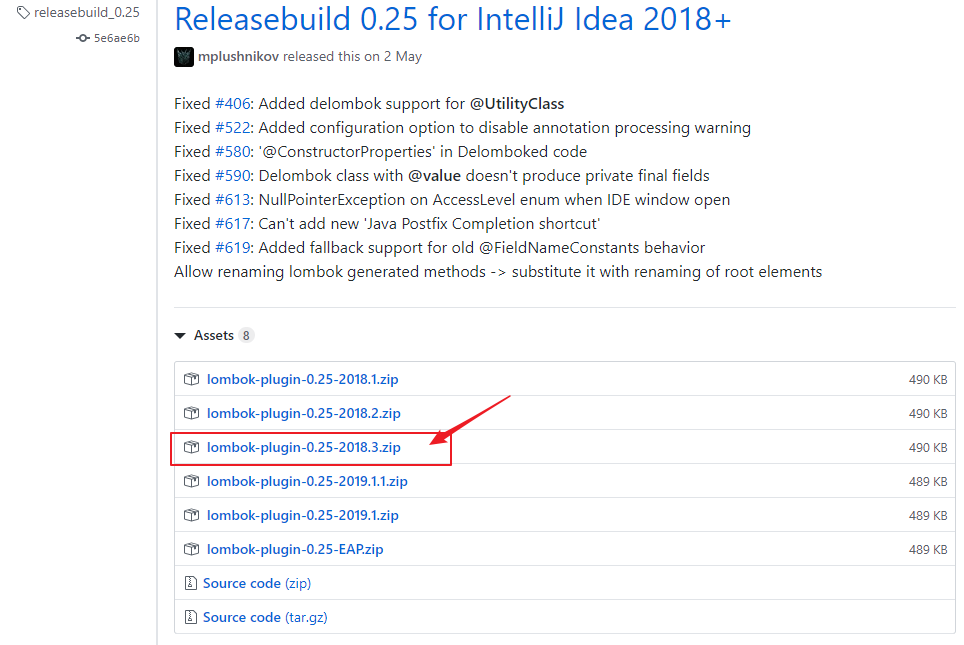Open issue #590 link
The height and width of the screenshot is (645, 964).
(x=232, y=176)
